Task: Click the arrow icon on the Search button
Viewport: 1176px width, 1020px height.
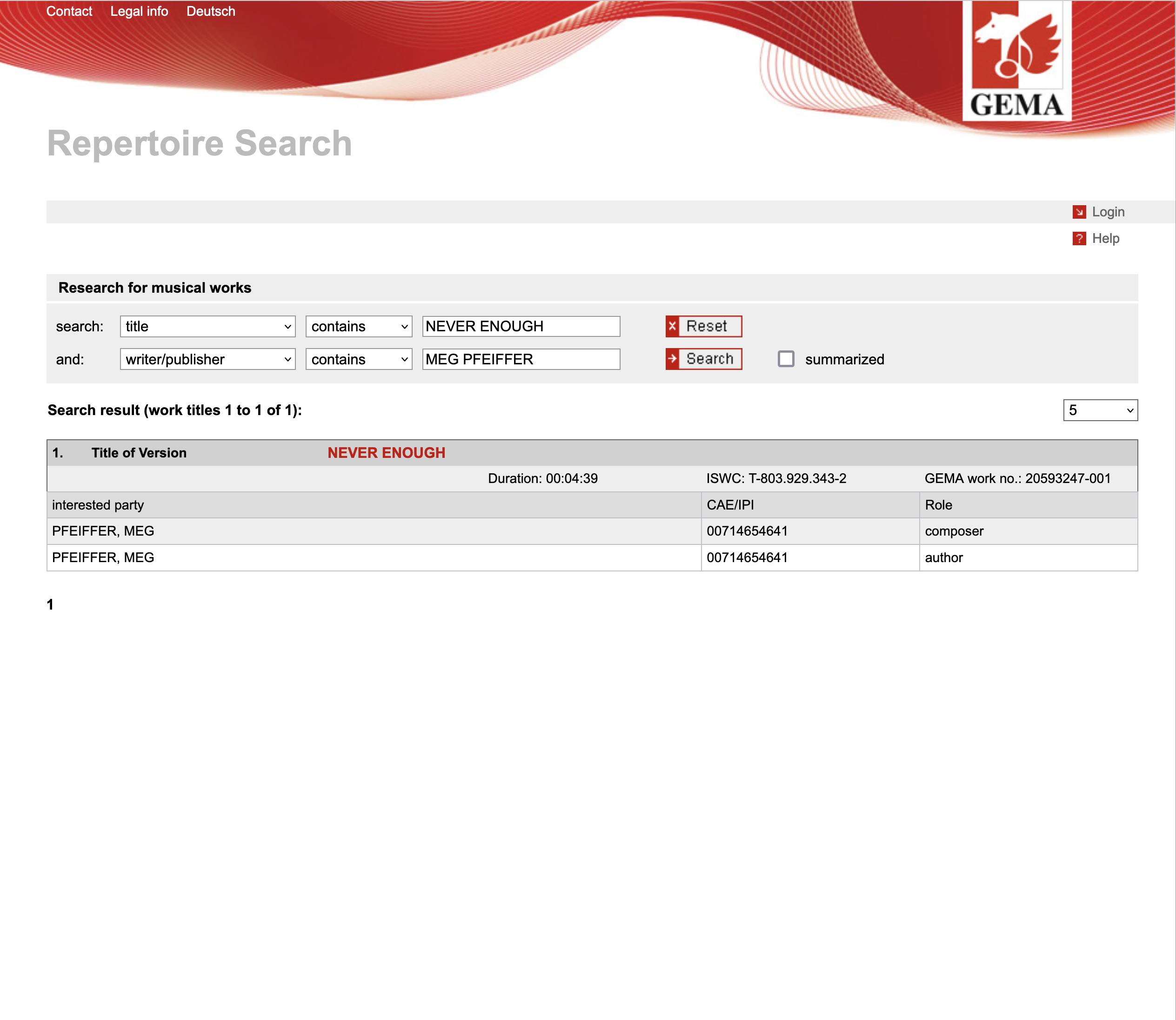Action: [x=673, y=359]
